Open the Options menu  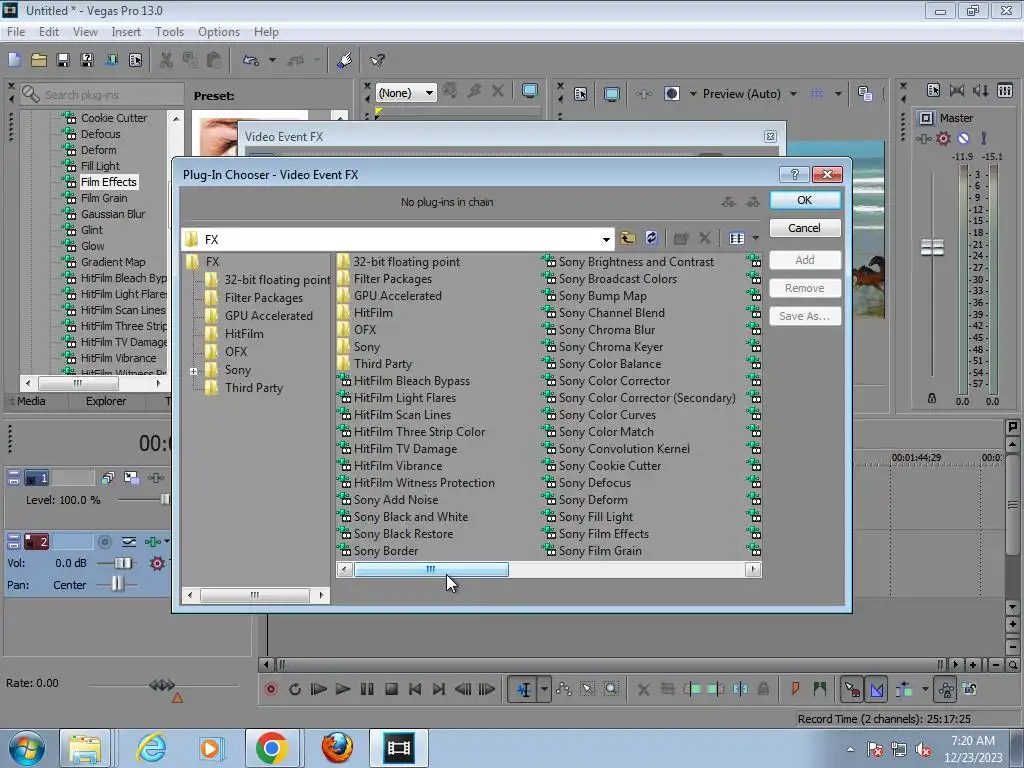click(x=219, y=31)
